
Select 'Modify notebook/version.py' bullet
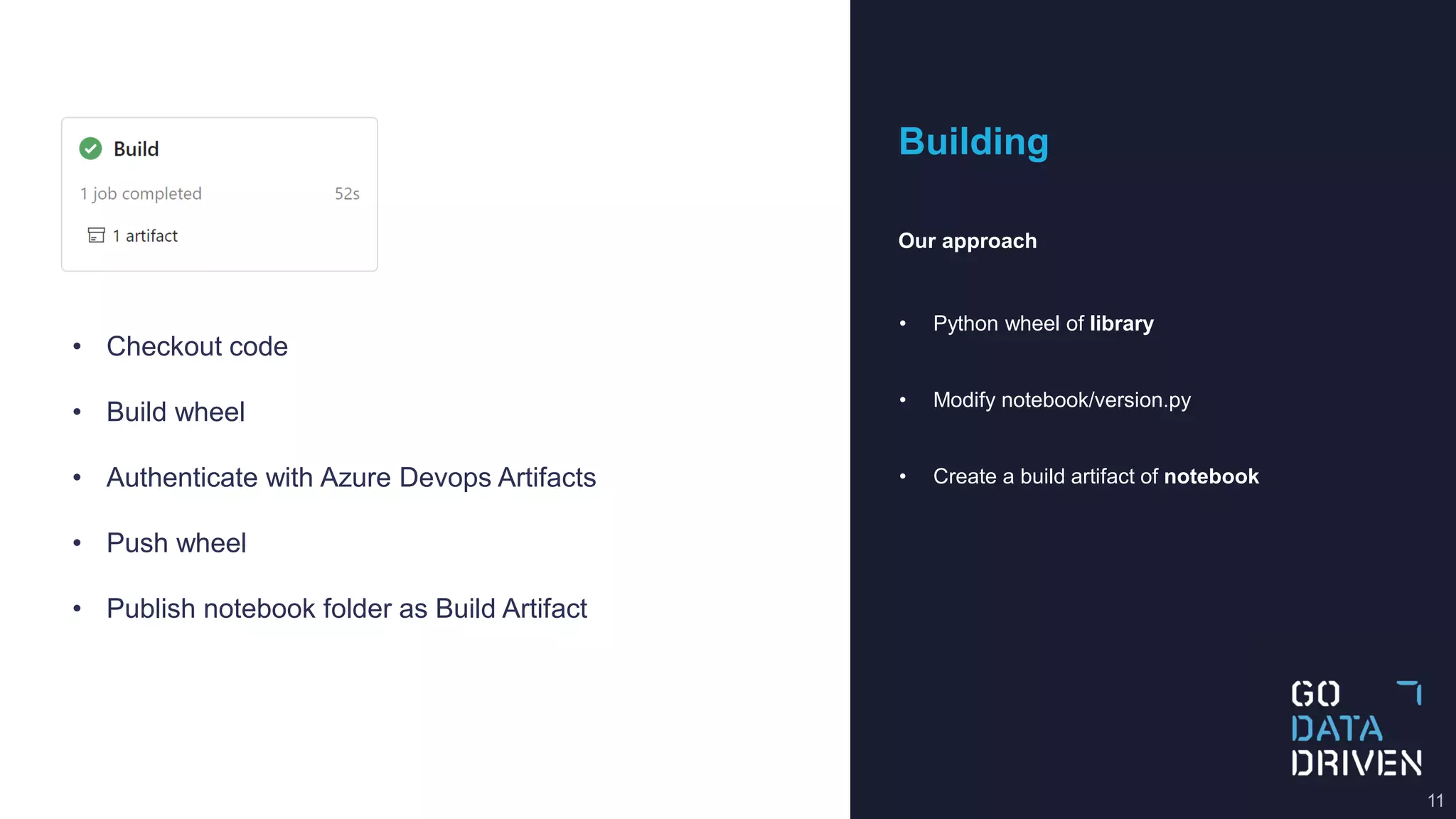(x=1061, y=400)
